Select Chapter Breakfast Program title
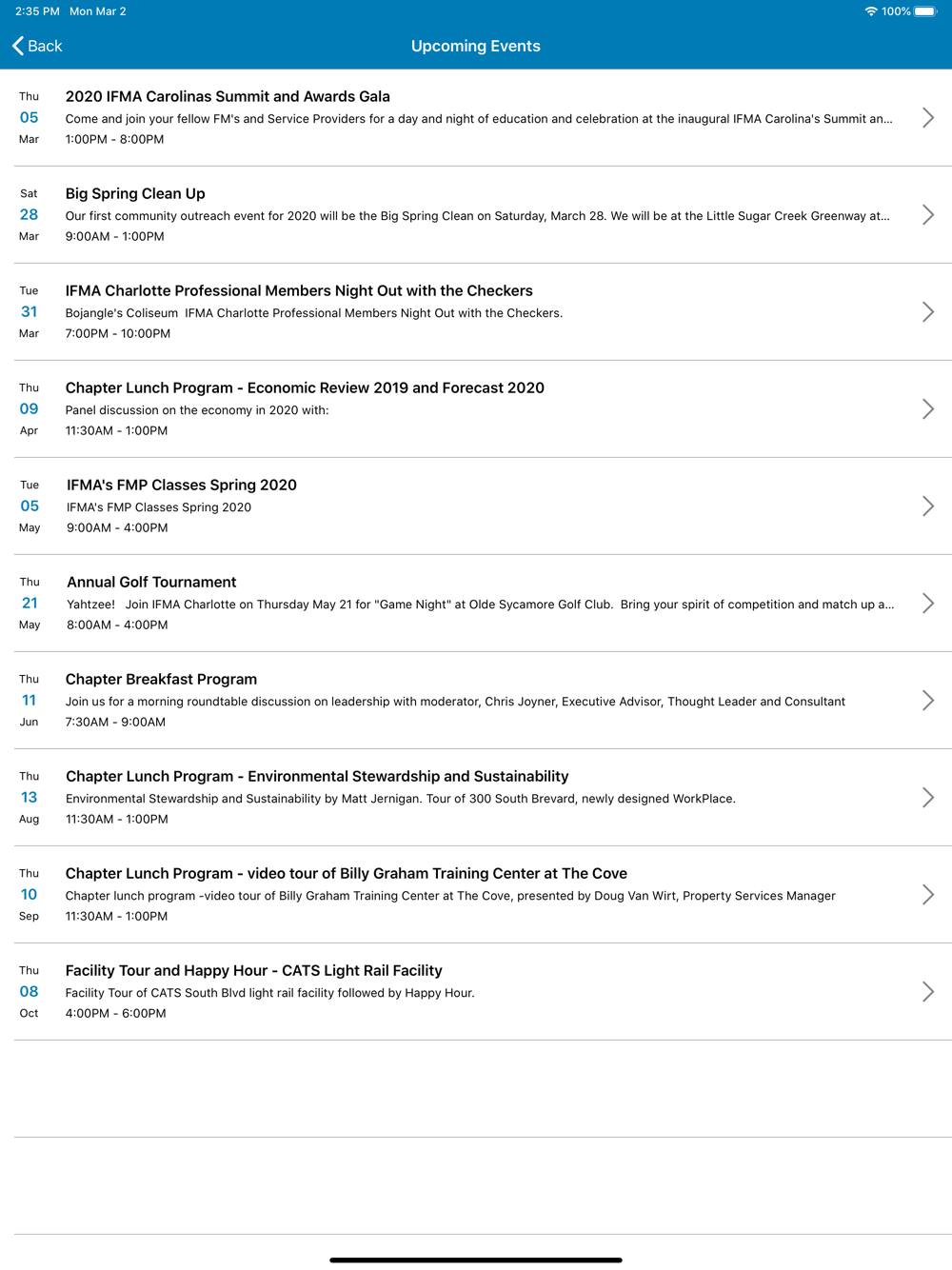 161,679
